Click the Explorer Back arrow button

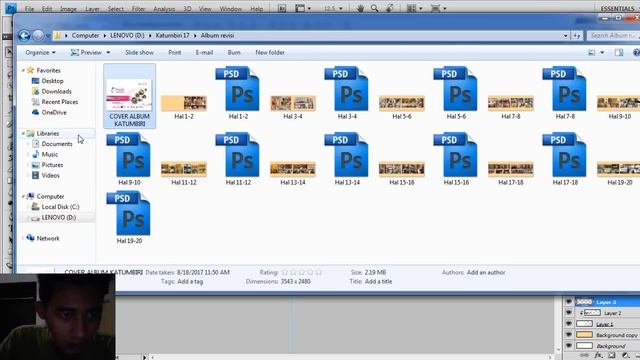[24, 36]
